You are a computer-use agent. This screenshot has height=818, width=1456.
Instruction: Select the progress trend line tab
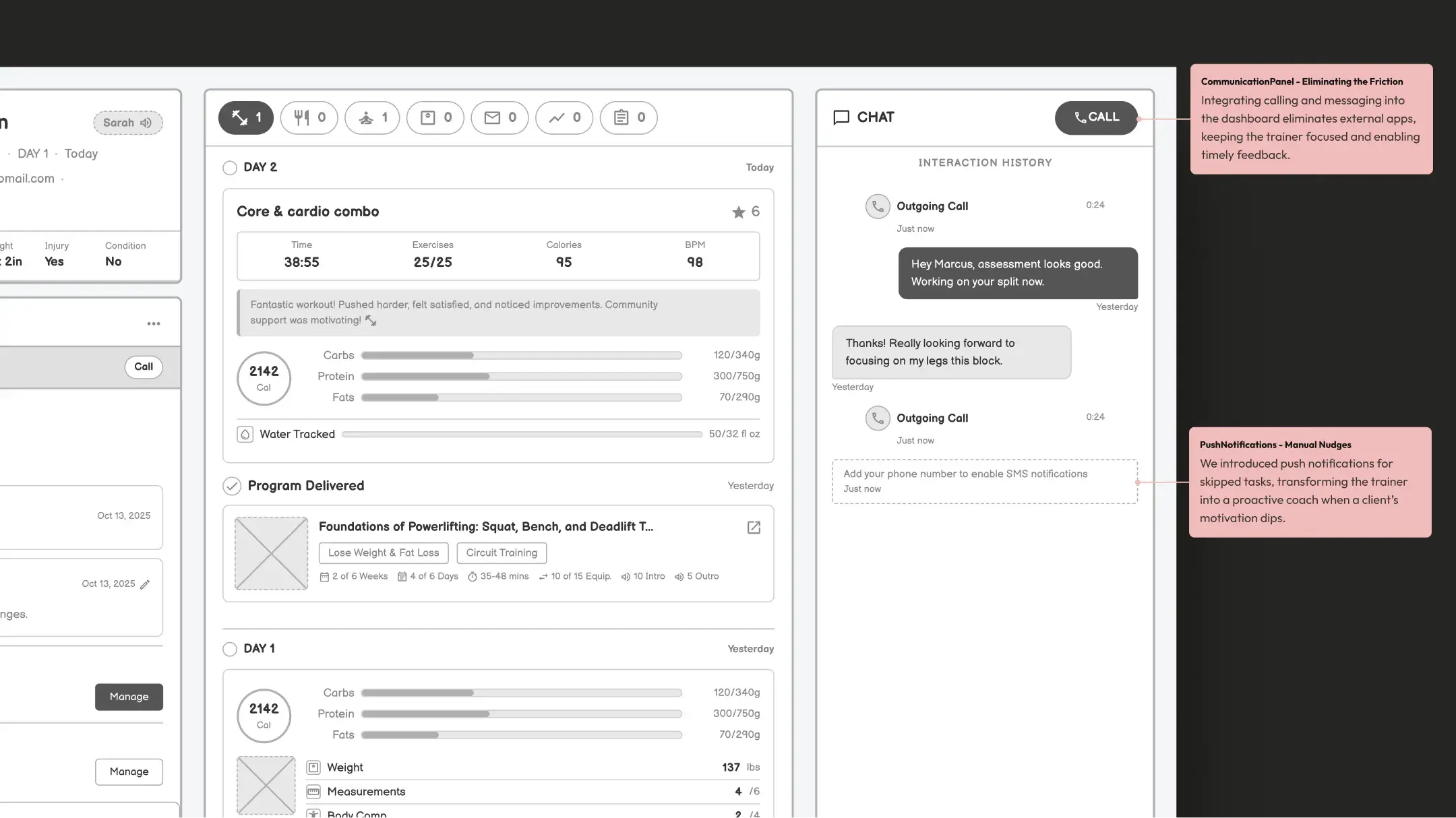(564, 118)
